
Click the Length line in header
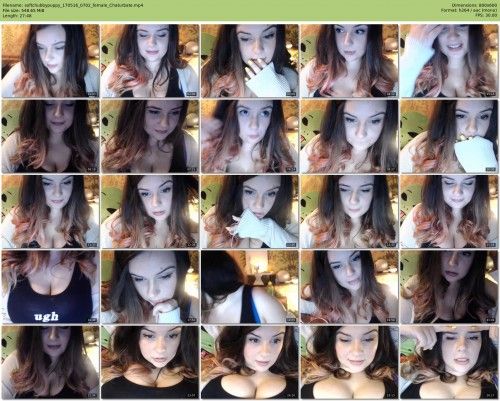point(17,15)
